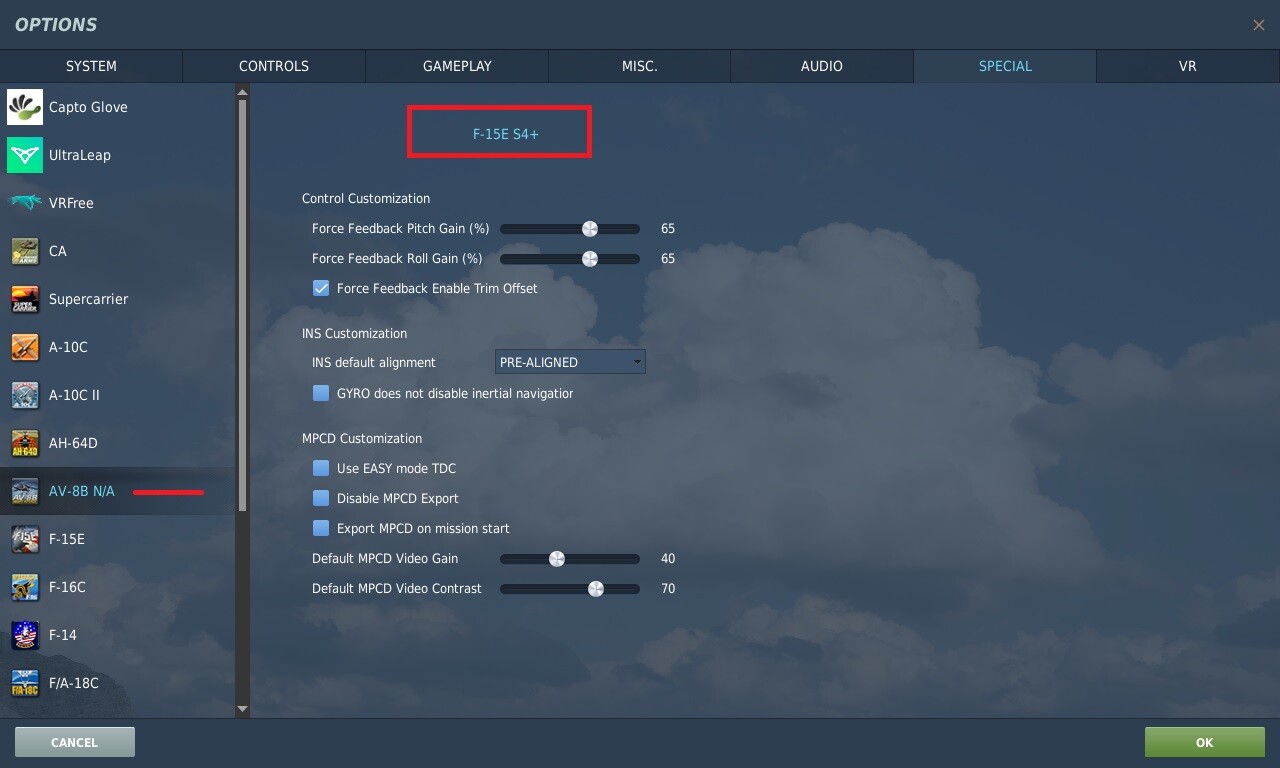Open the VR tab
The image size is (1280, 768).
[1188, 66]
